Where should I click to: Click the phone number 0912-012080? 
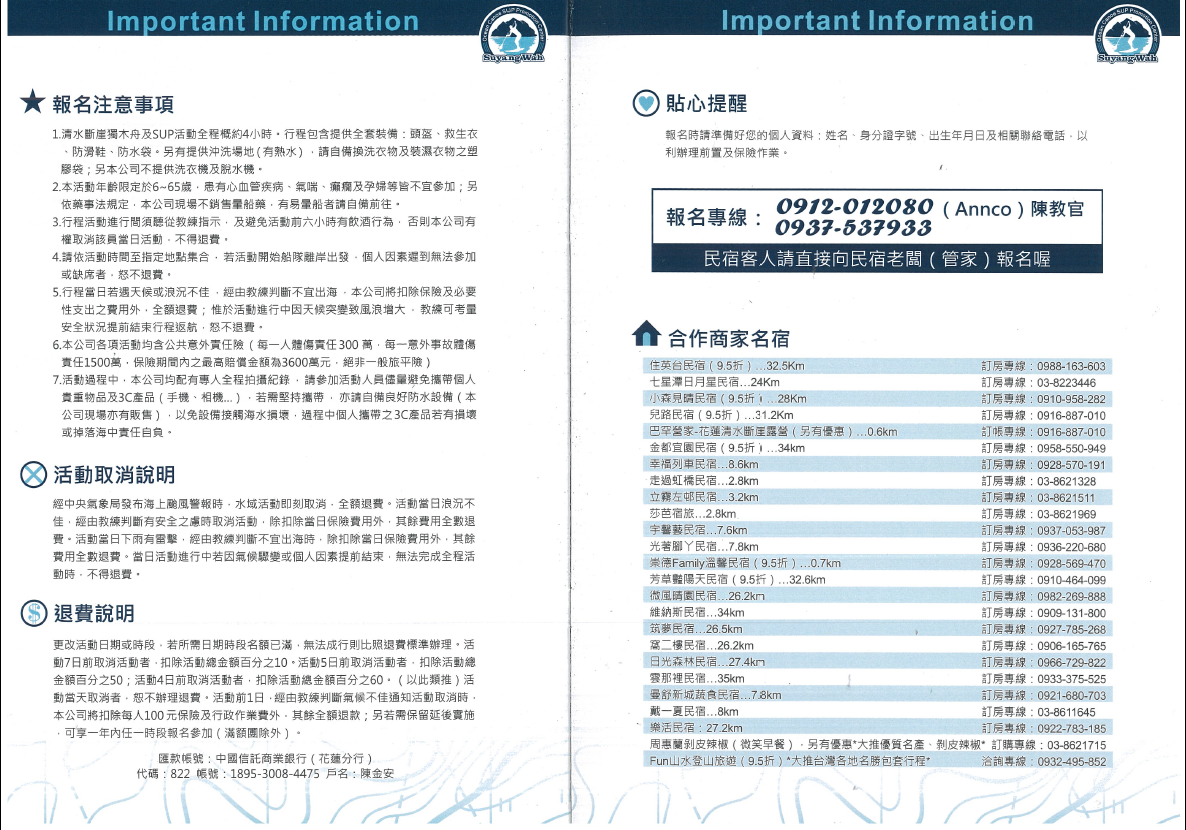click(855, 207)
